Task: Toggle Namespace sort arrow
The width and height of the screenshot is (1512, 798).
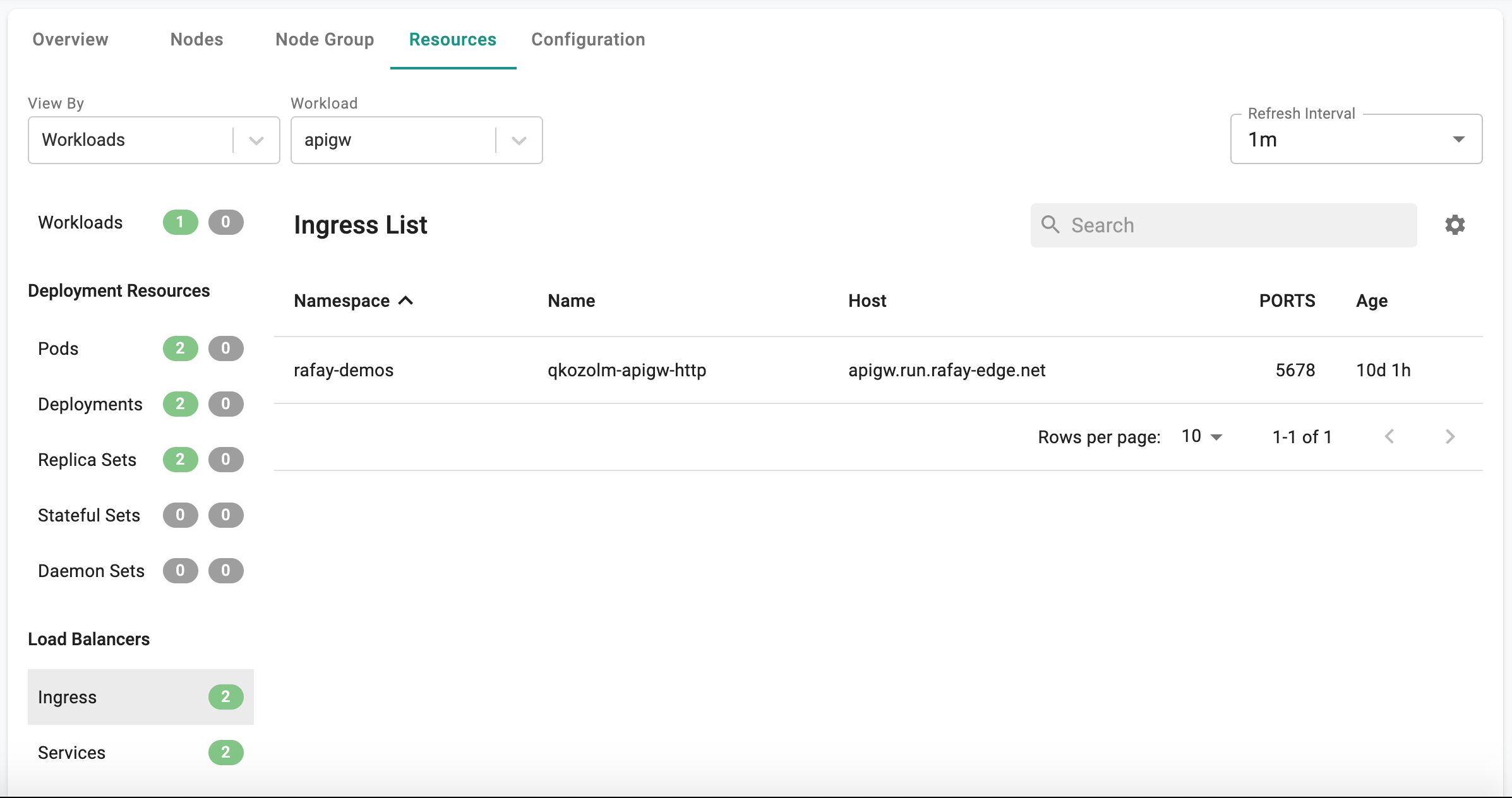Action: coord(405,301)
